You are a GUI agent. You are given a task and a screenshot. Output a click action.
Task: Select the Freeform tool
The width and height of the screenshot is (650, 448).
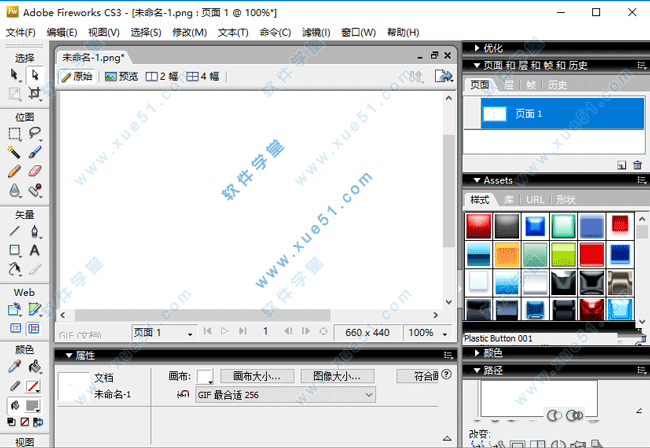pos(14,269)
